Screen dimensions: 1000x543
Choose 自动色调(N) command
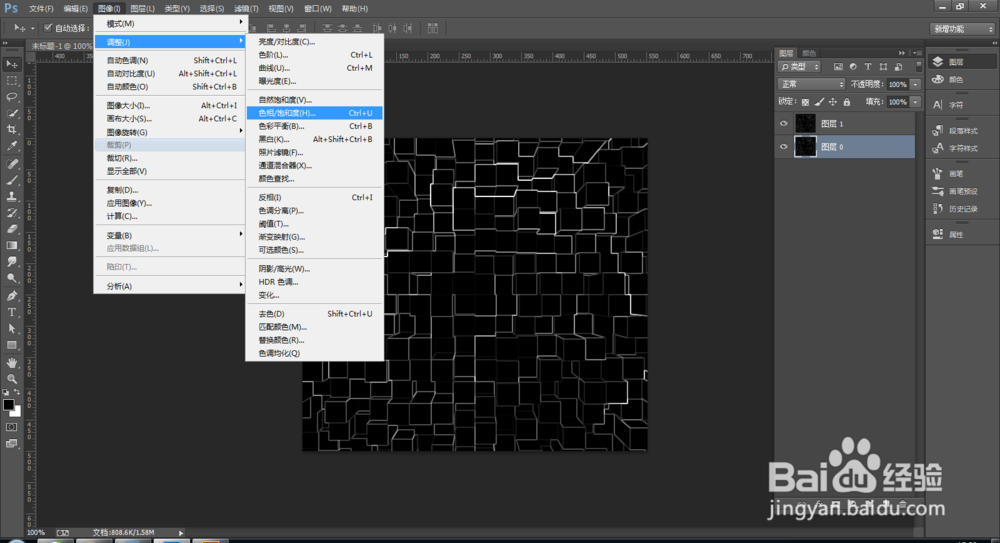pos(169,60)
